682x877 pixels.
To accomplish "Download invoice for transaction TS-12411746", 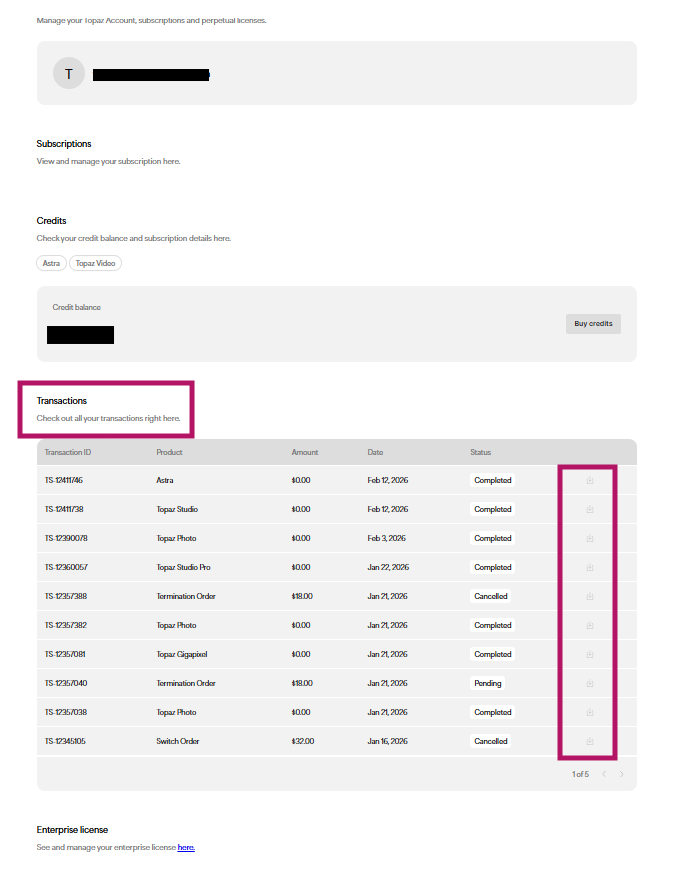I will 590,480.
